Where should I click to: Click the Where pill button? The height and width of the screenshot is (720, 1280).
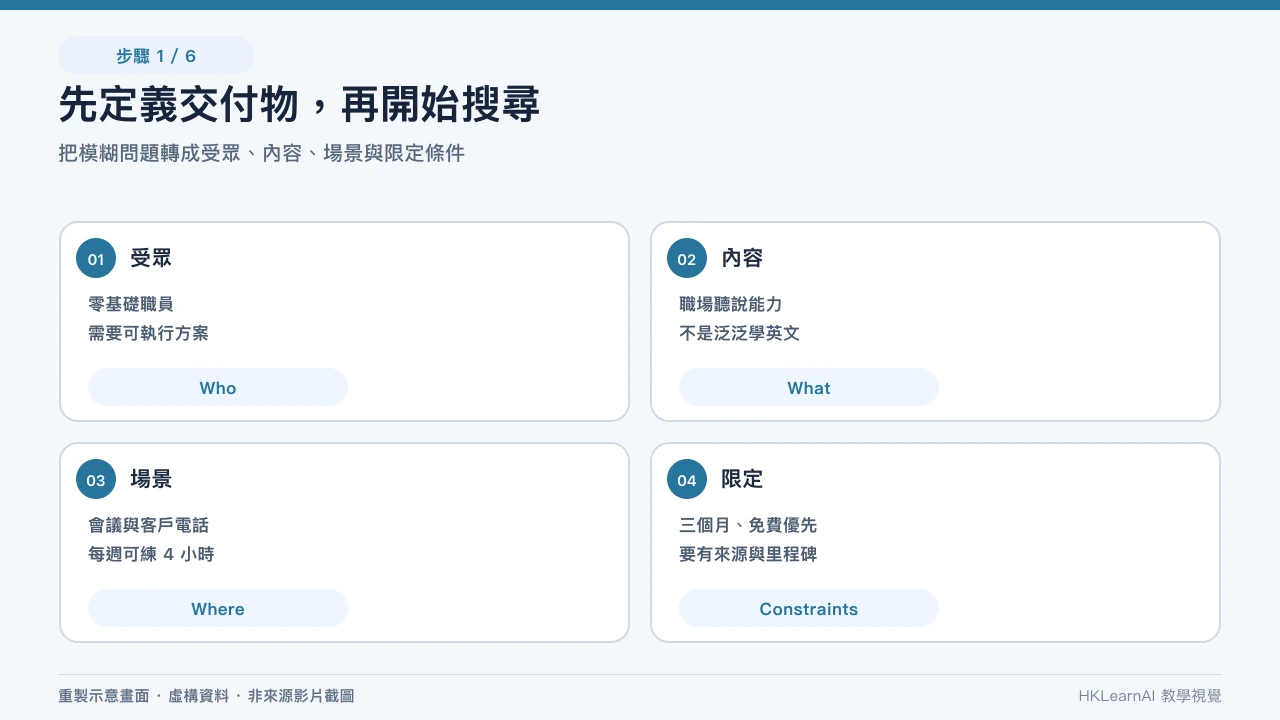point(218,609)
